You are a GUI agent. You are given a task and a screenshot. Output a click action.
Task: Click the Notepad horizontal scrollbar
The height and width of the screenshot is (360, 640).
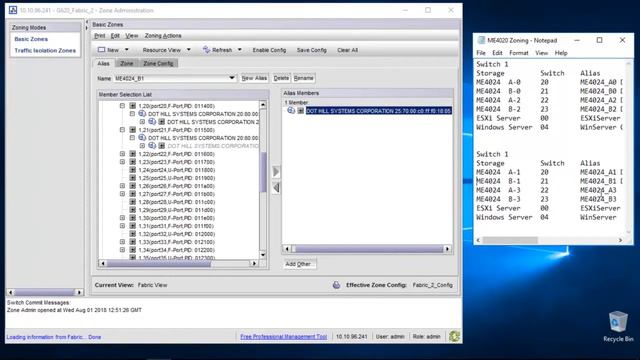[x=549, y=240]
